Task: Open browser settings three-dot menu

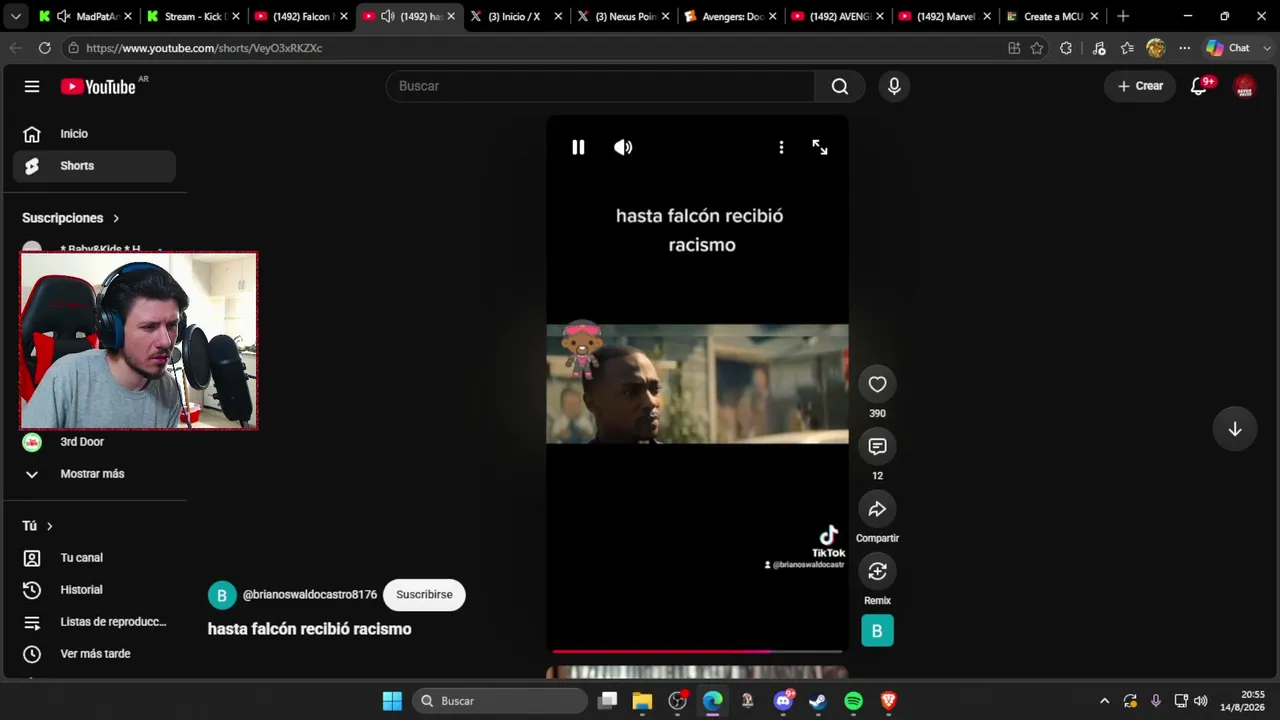Action: tap(1184, 48)
